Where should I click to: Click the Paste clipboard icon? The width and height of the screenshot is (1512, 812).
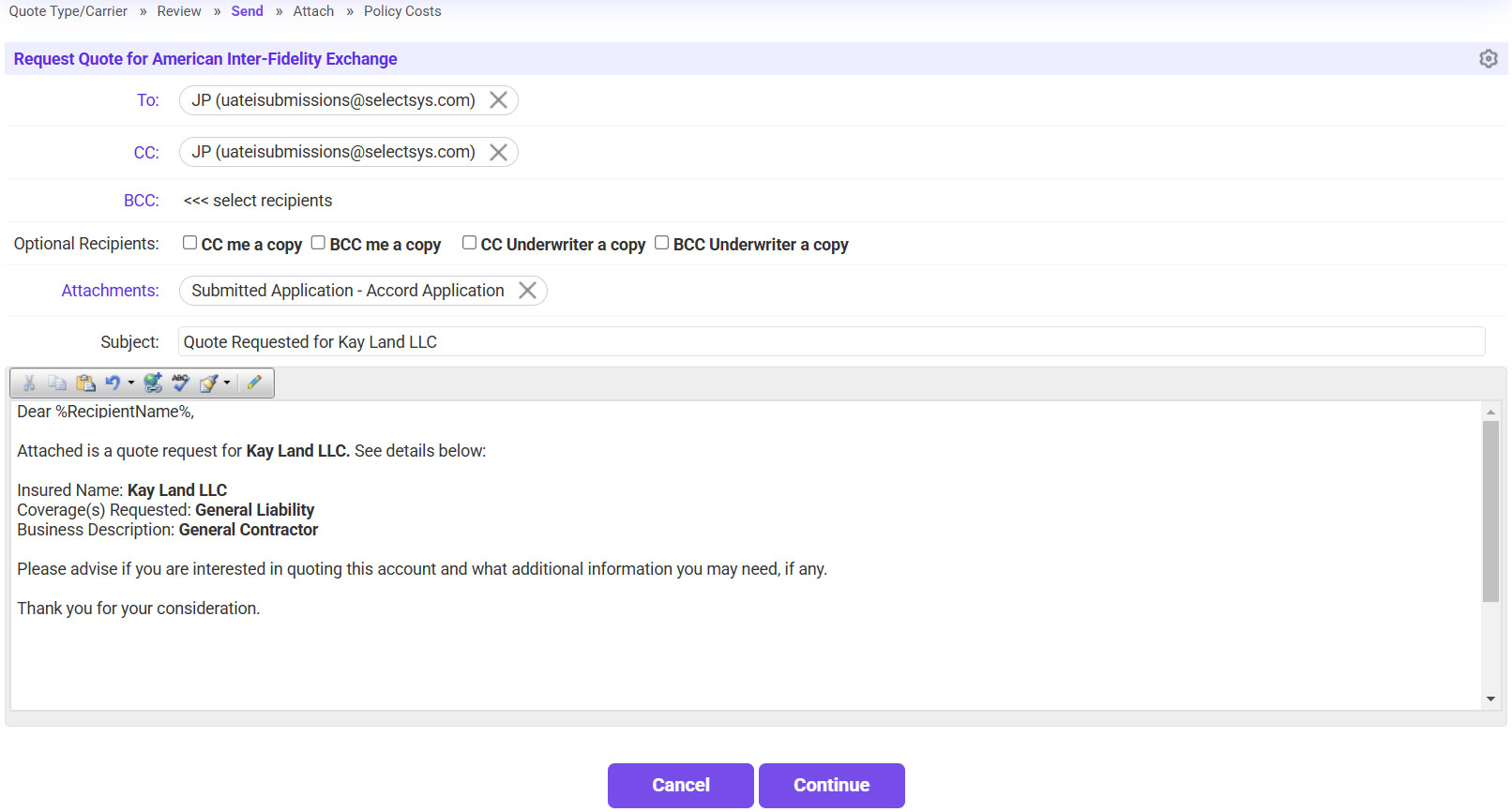click(x=85, y=383)
